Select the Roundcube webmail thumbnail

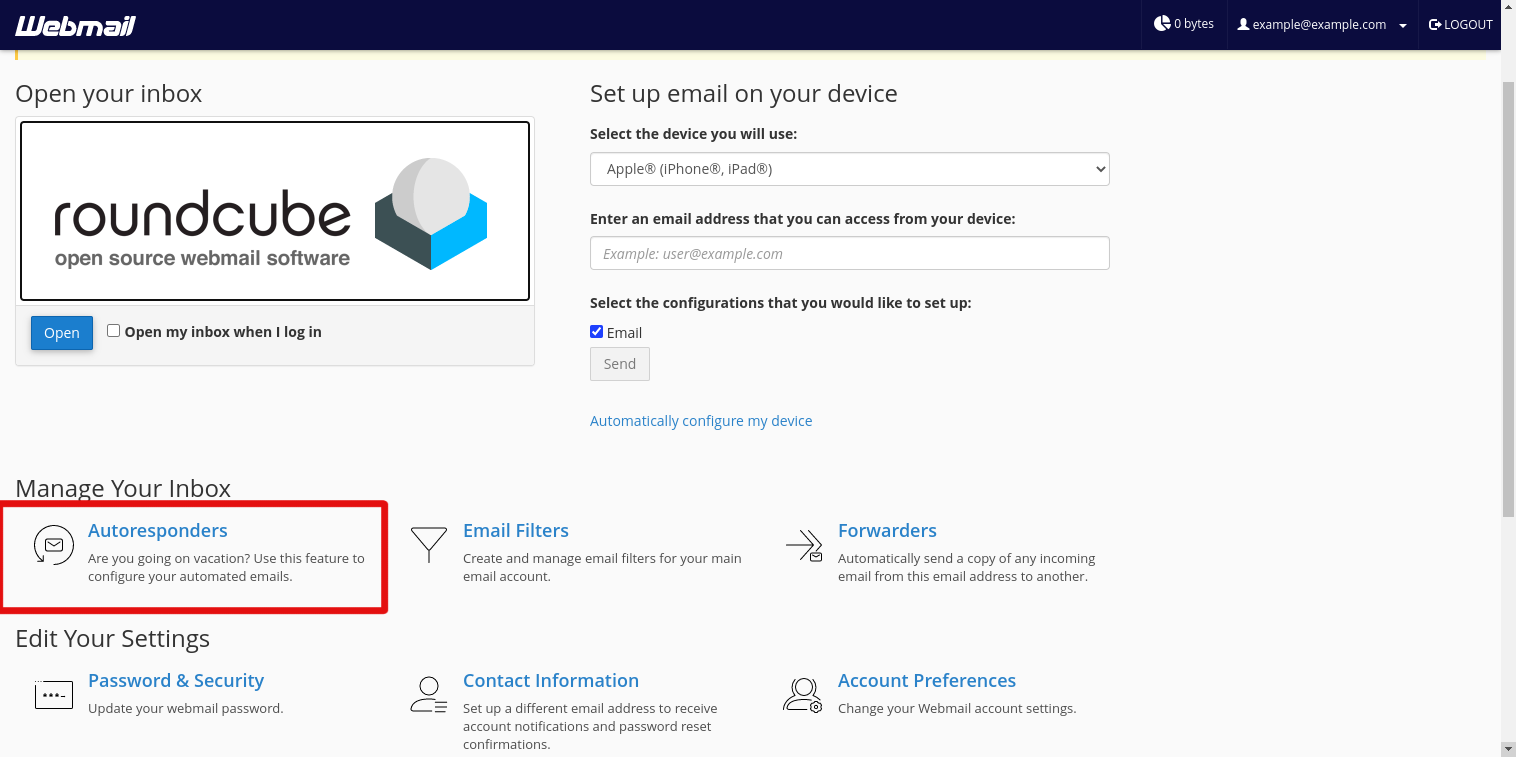point(275,211)
